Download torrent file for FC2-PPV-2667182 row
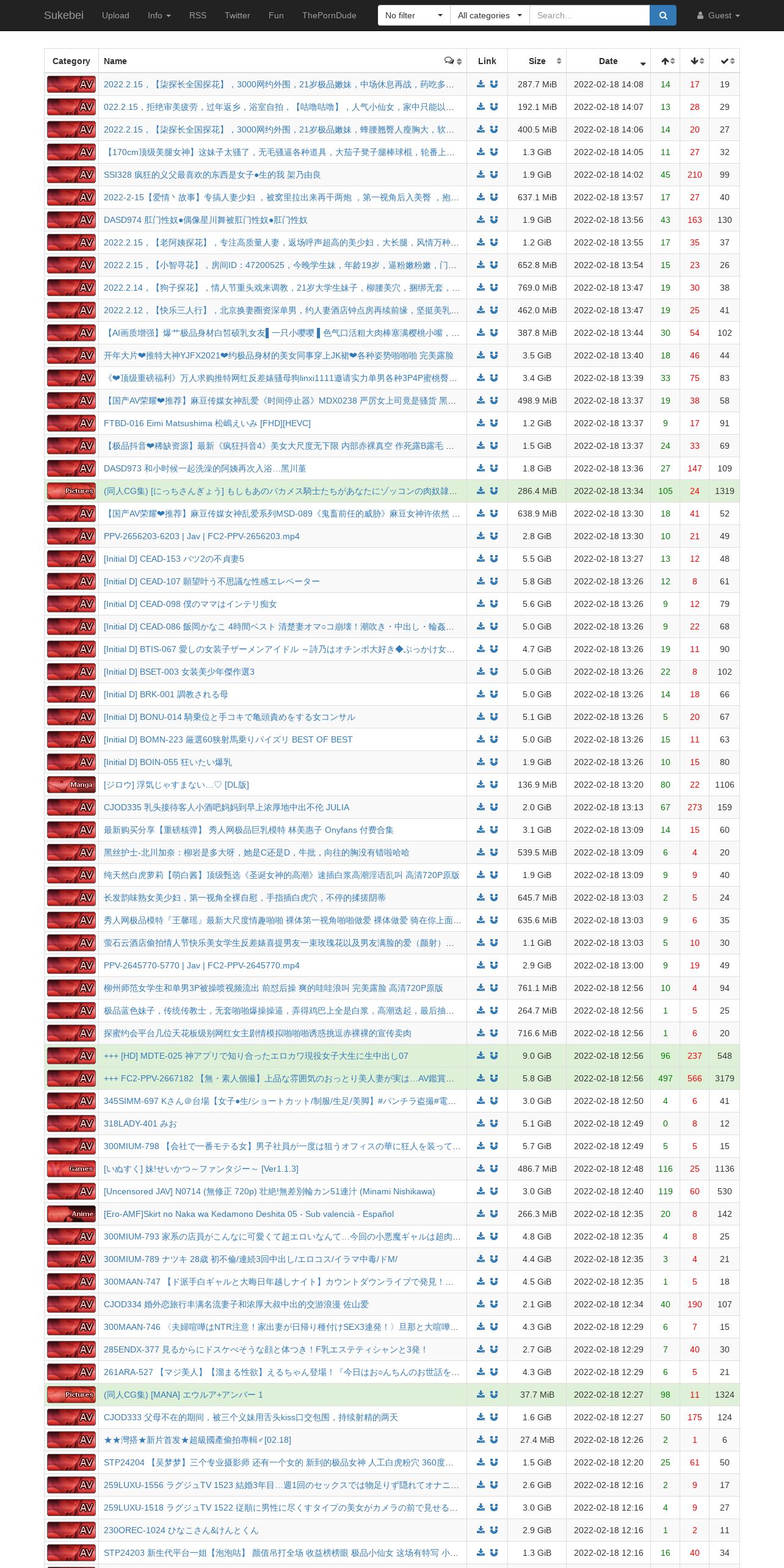Viewport: 784px width, 1568px height. 481,1078
